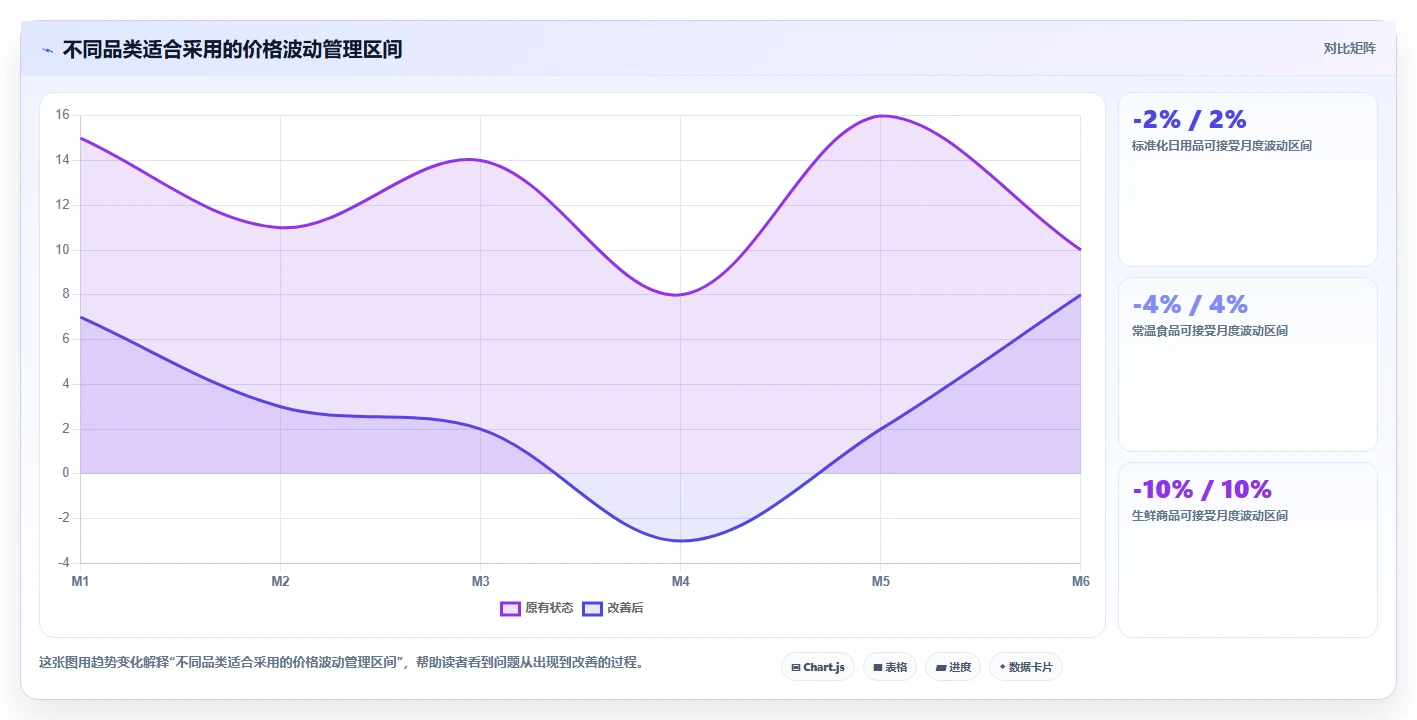Screen dimensions: 1417x720
Task: Select the 表格 tag
Action: [890, 667]
